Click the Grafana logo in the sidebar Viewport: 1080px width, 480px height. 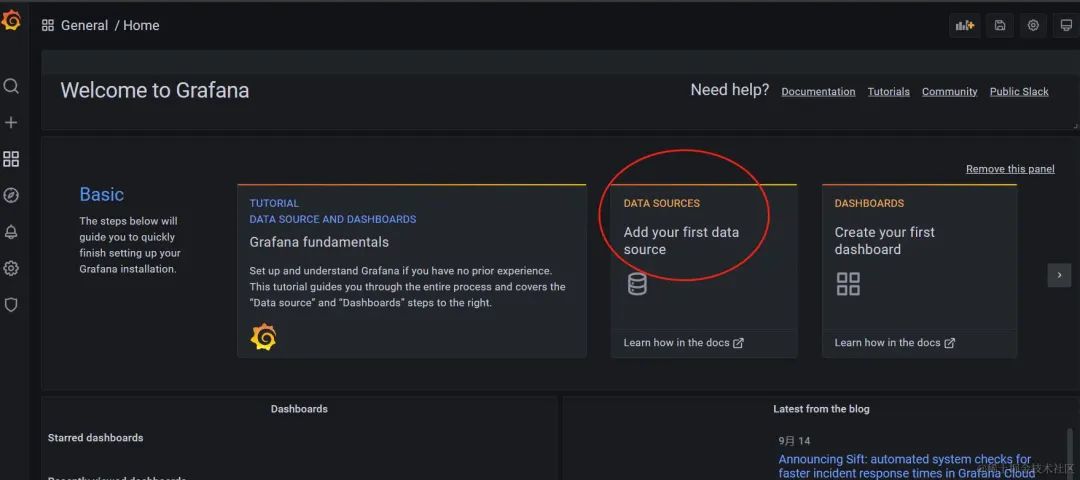click(11, 21)
